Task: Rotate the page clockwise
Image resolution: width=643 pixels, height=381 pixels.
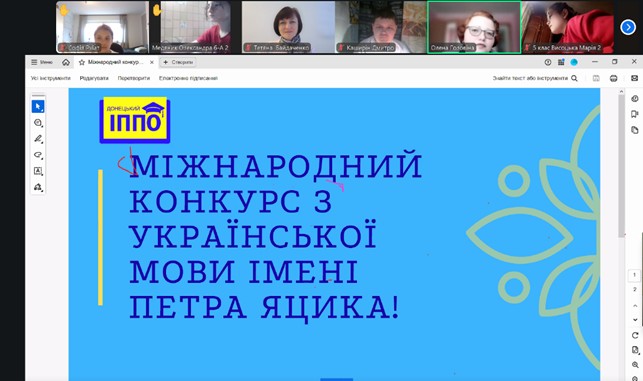Action: [635, 335]
